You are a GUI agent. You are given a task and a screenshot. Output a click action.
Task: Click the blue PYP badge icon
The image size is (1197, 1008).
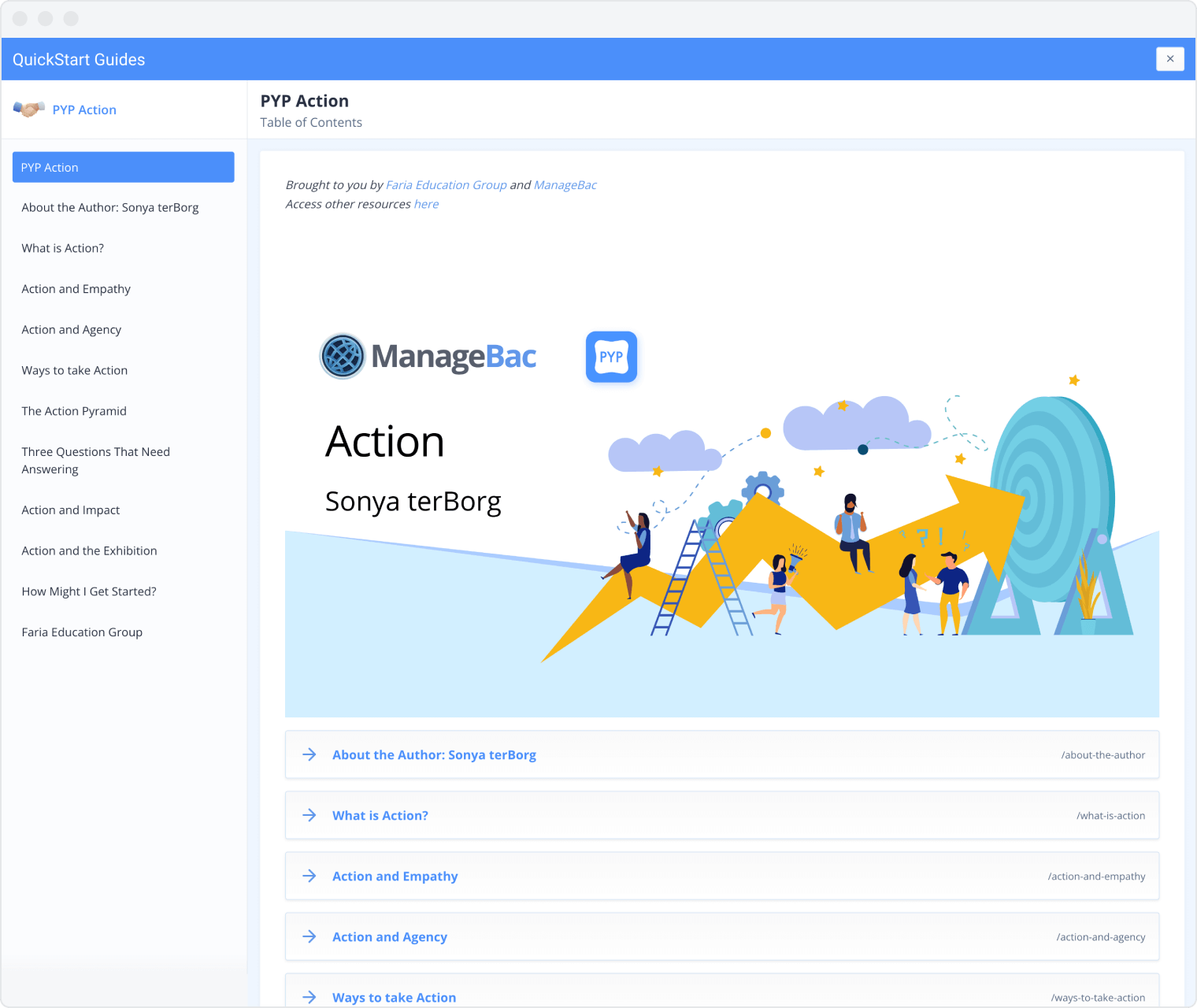611,357
